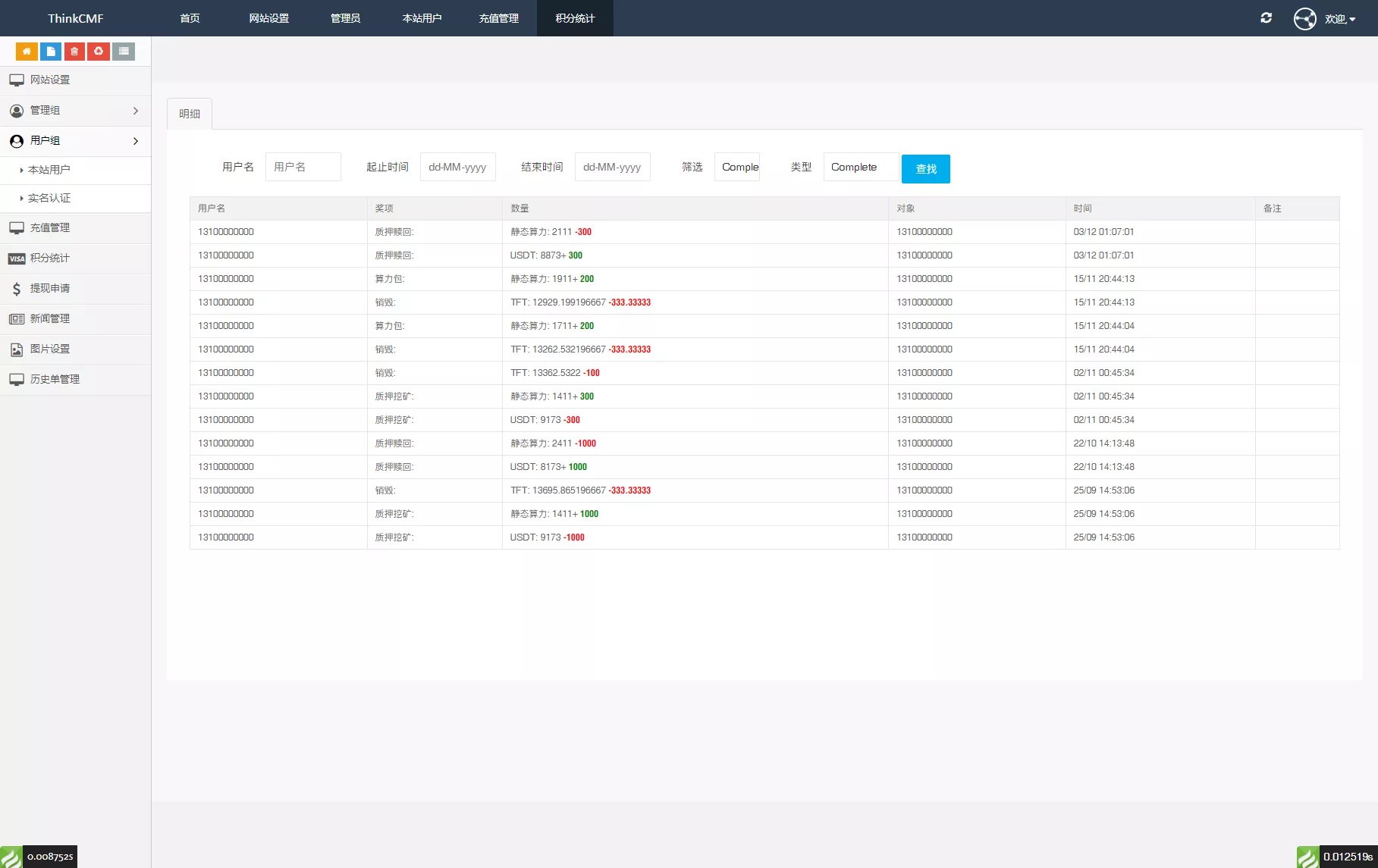
Task: Click the refresh icon in top bar
Action: (1266, 18)
